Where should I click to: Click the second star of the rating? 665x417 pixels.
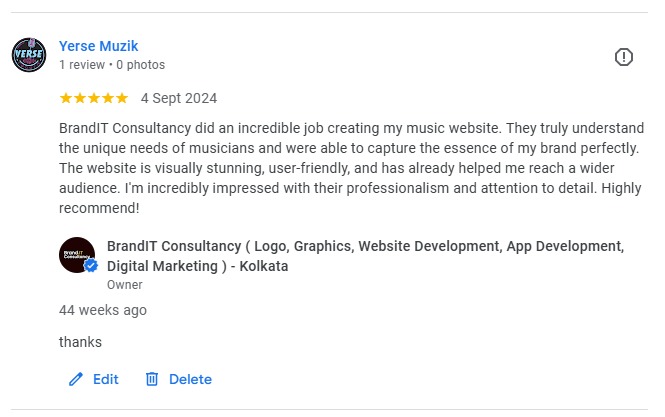coord(80,98)
